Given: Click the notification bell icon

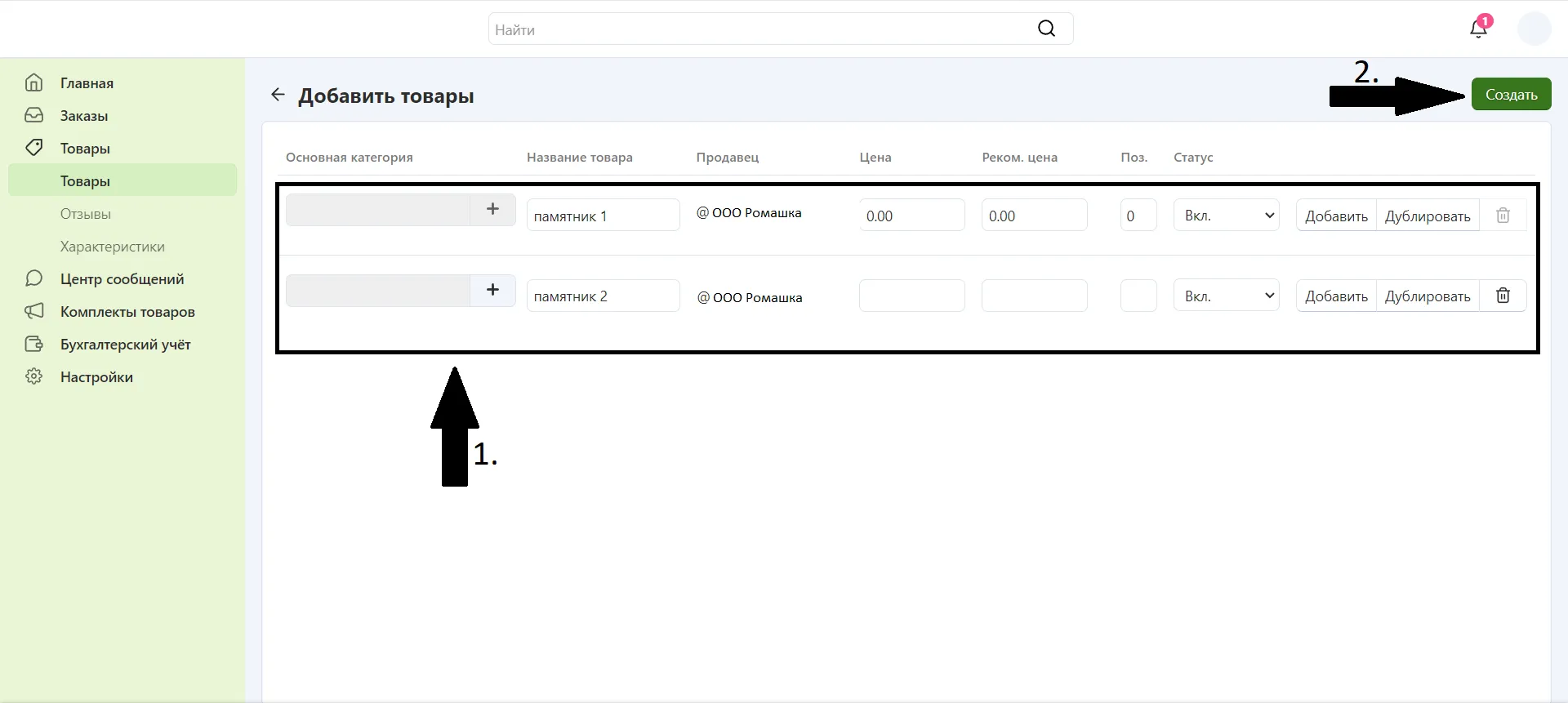Looking at the screenshot, I should coord(1478,29).
